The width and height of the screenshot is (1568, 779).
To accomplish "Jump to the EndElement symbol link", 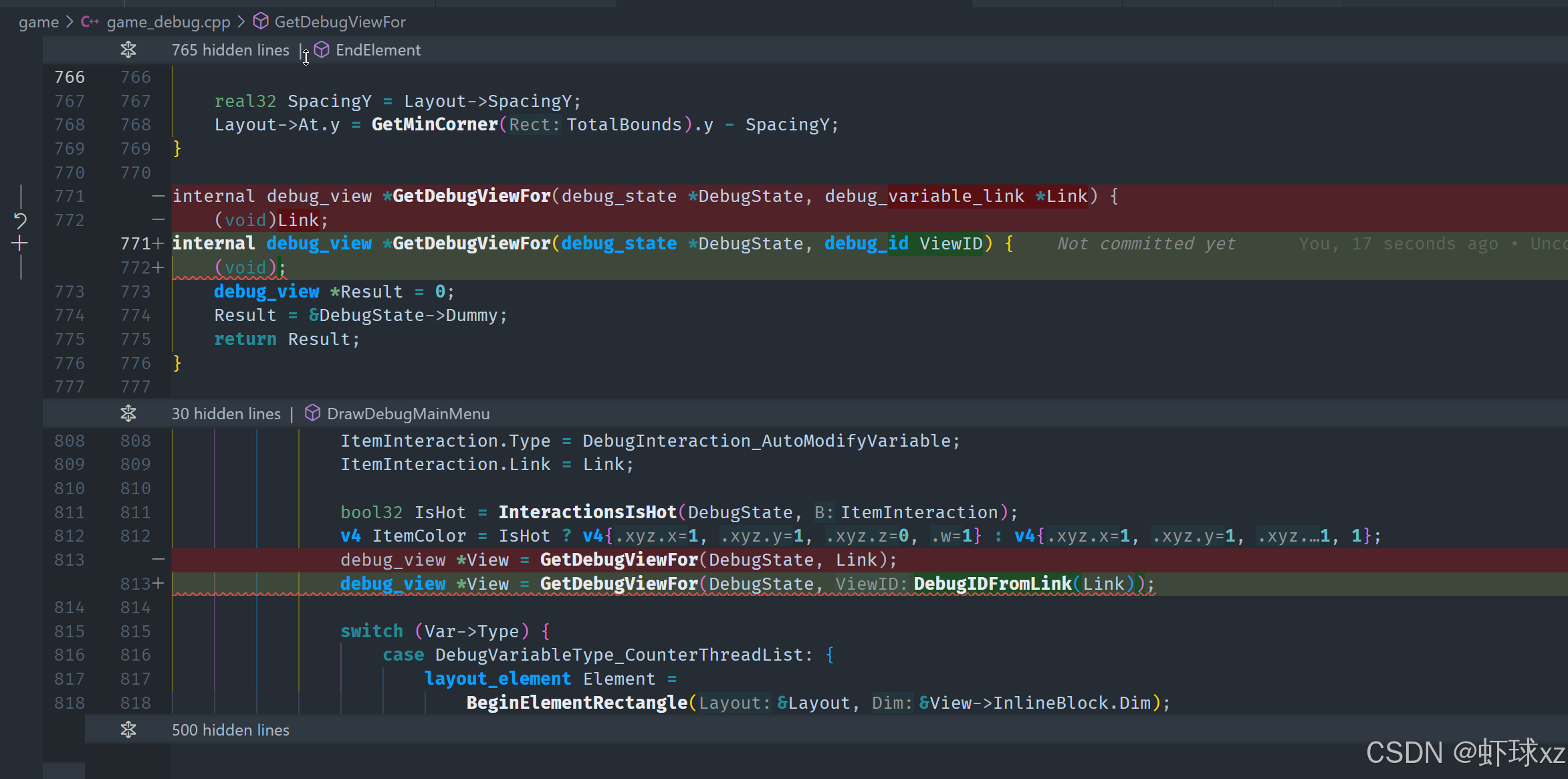I will tap(378, 50).
